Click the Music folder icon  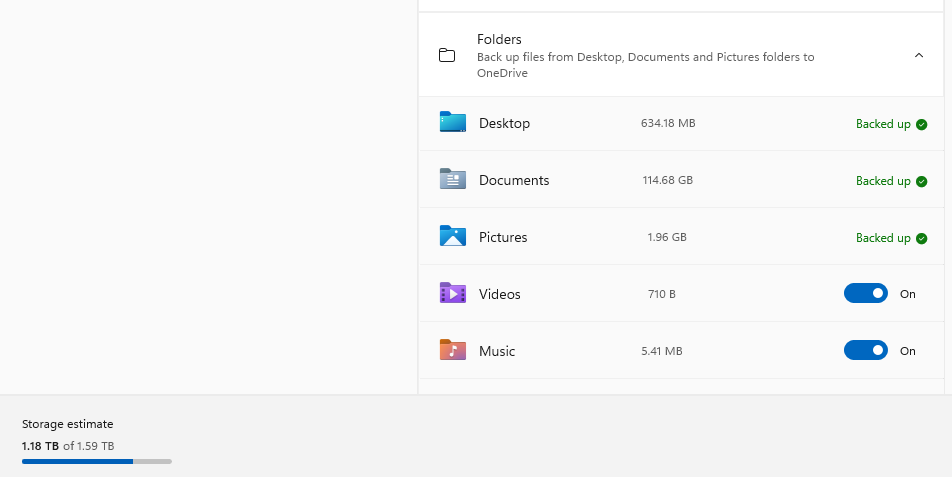click(x=453, y=350)
